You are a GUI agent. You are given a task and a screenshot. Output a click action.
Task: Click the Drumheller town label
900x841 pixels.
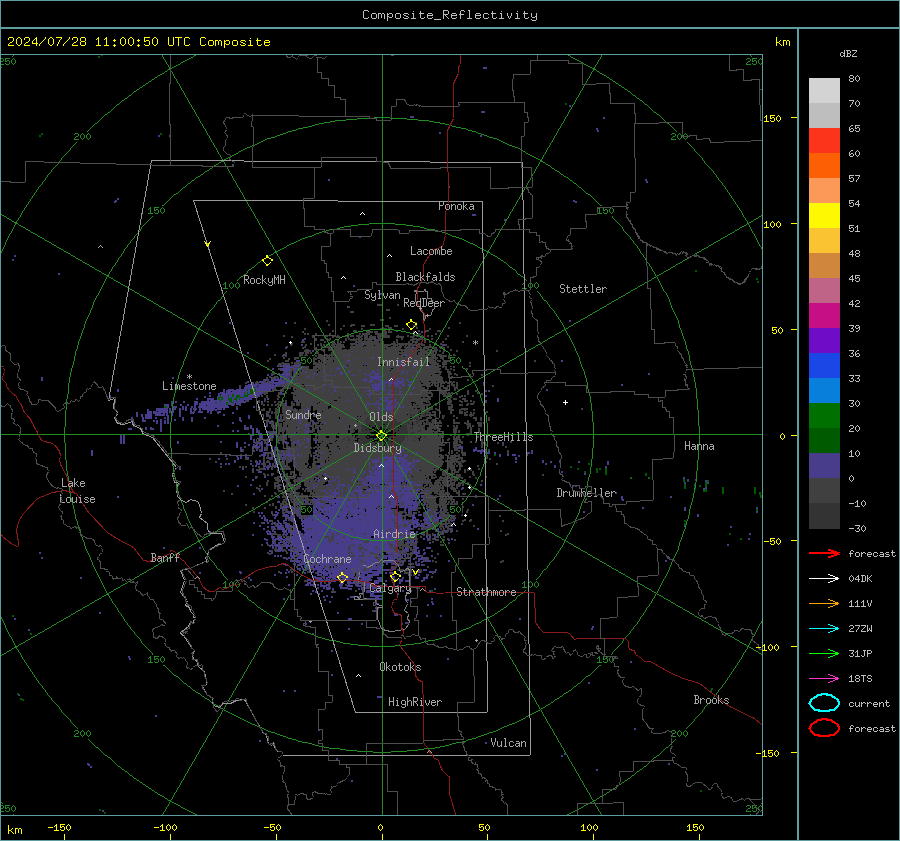pos(587,493)
